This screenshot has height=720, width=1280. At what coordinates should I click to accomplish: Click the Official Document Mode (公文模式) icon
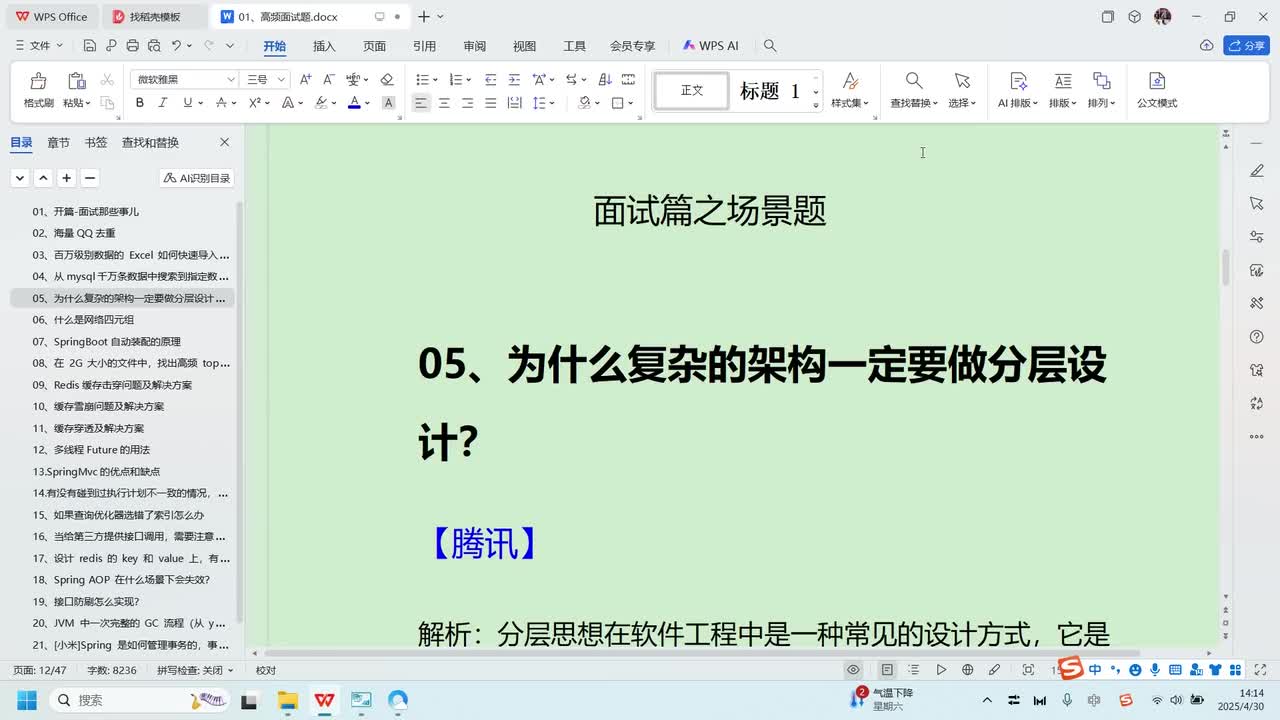click(1157, 81)
